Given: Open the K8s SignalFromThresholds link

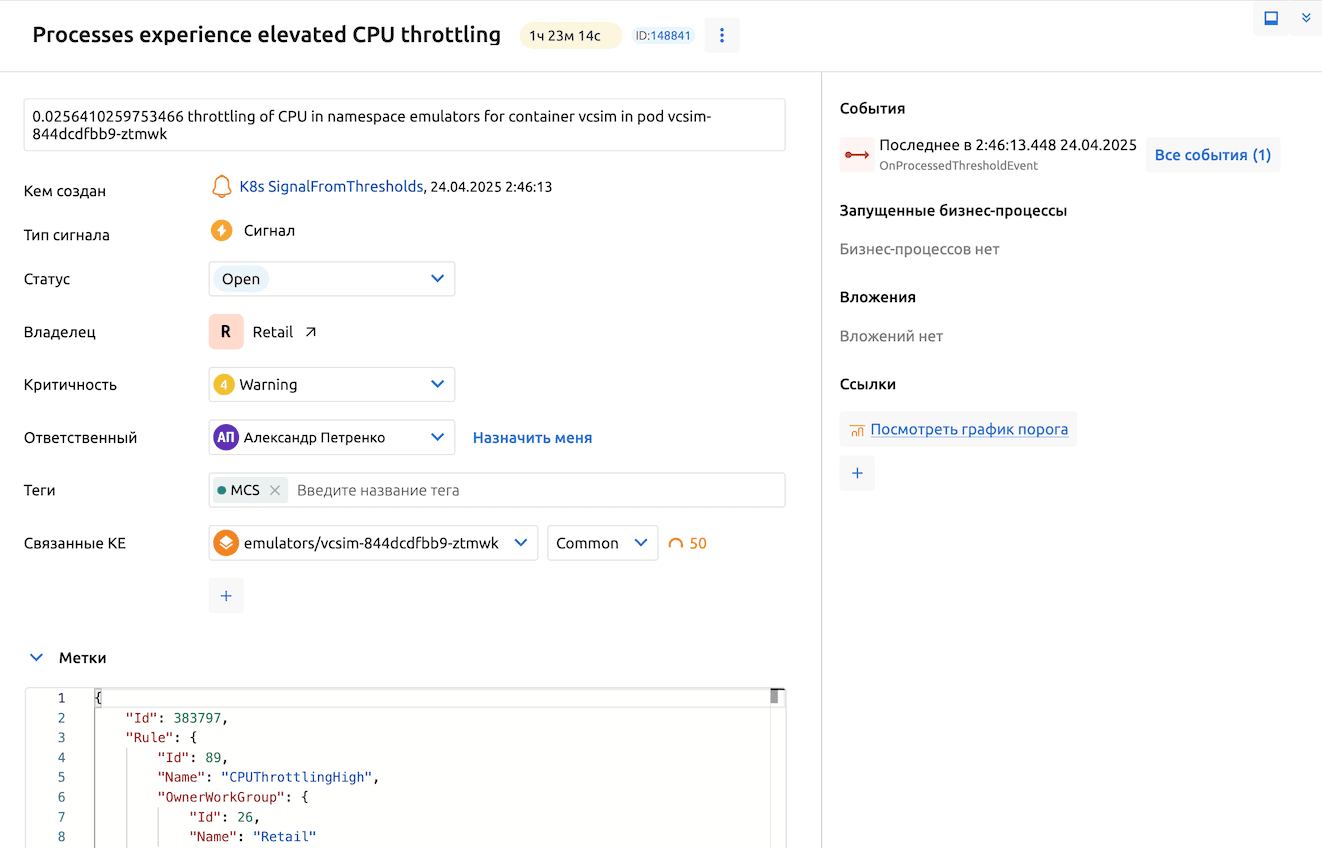Looking at the screenshot, I should (x=330, y=187).
